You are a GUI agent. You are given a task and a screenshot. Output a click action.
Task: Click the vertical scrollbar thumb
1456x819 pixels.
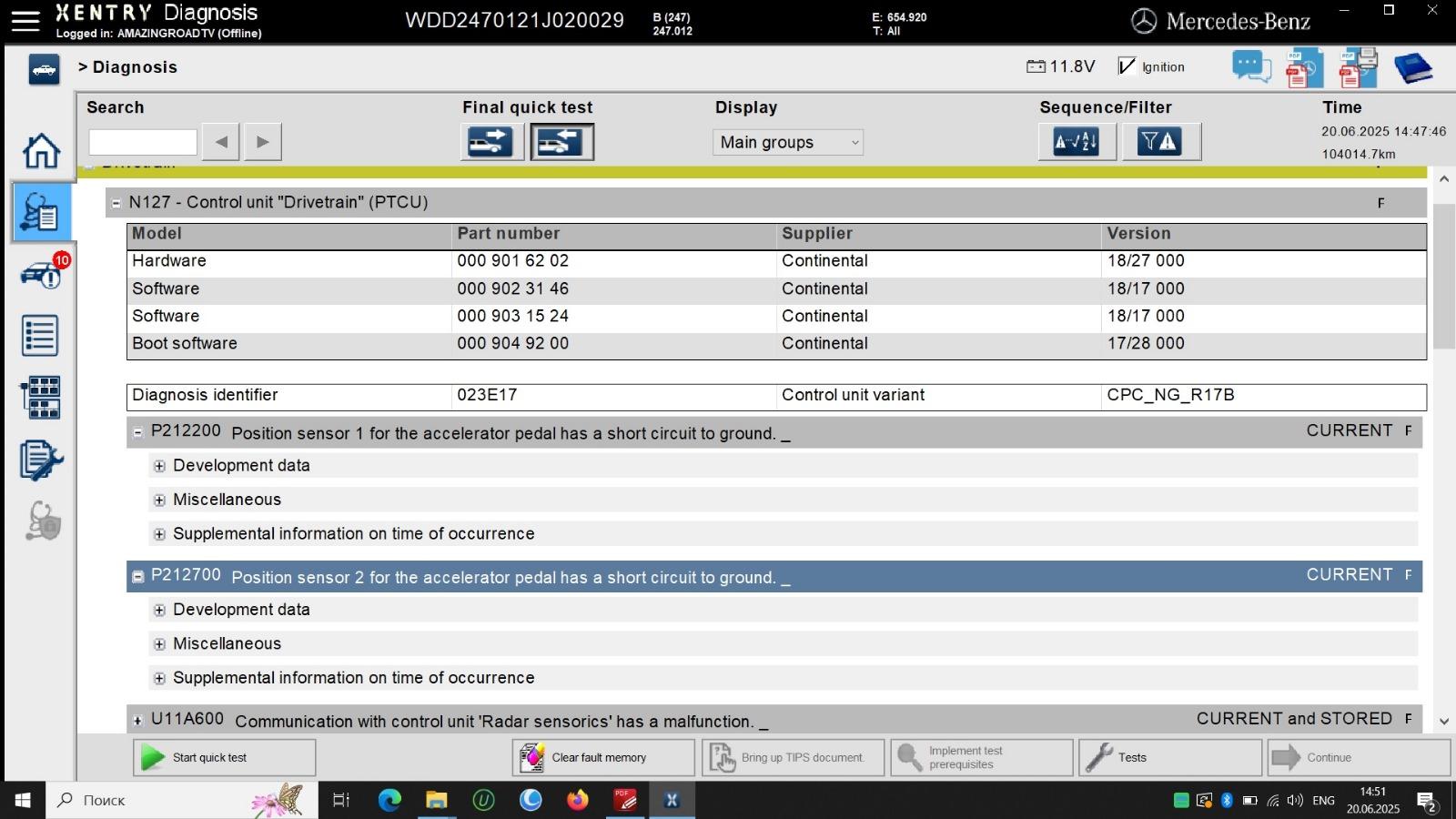[1444, 276]
